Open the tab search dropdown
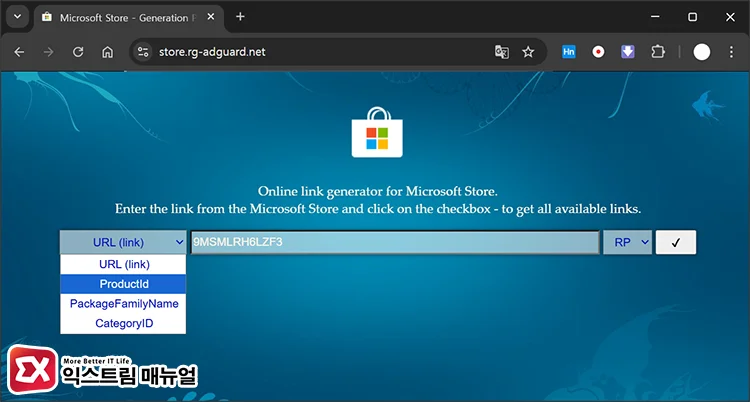The width and height of the screenshot is (750, 402). pos(18,17)
